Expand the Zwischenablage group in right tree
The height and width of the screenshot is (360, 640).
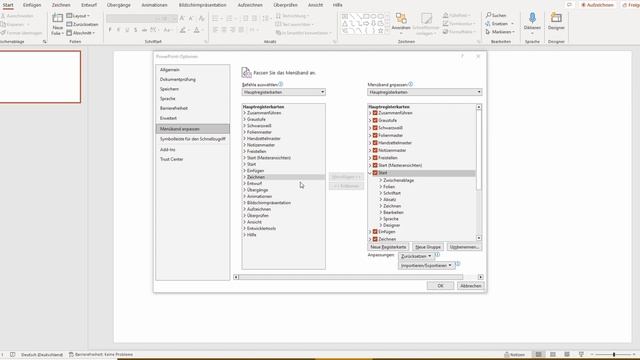(380, 180)
